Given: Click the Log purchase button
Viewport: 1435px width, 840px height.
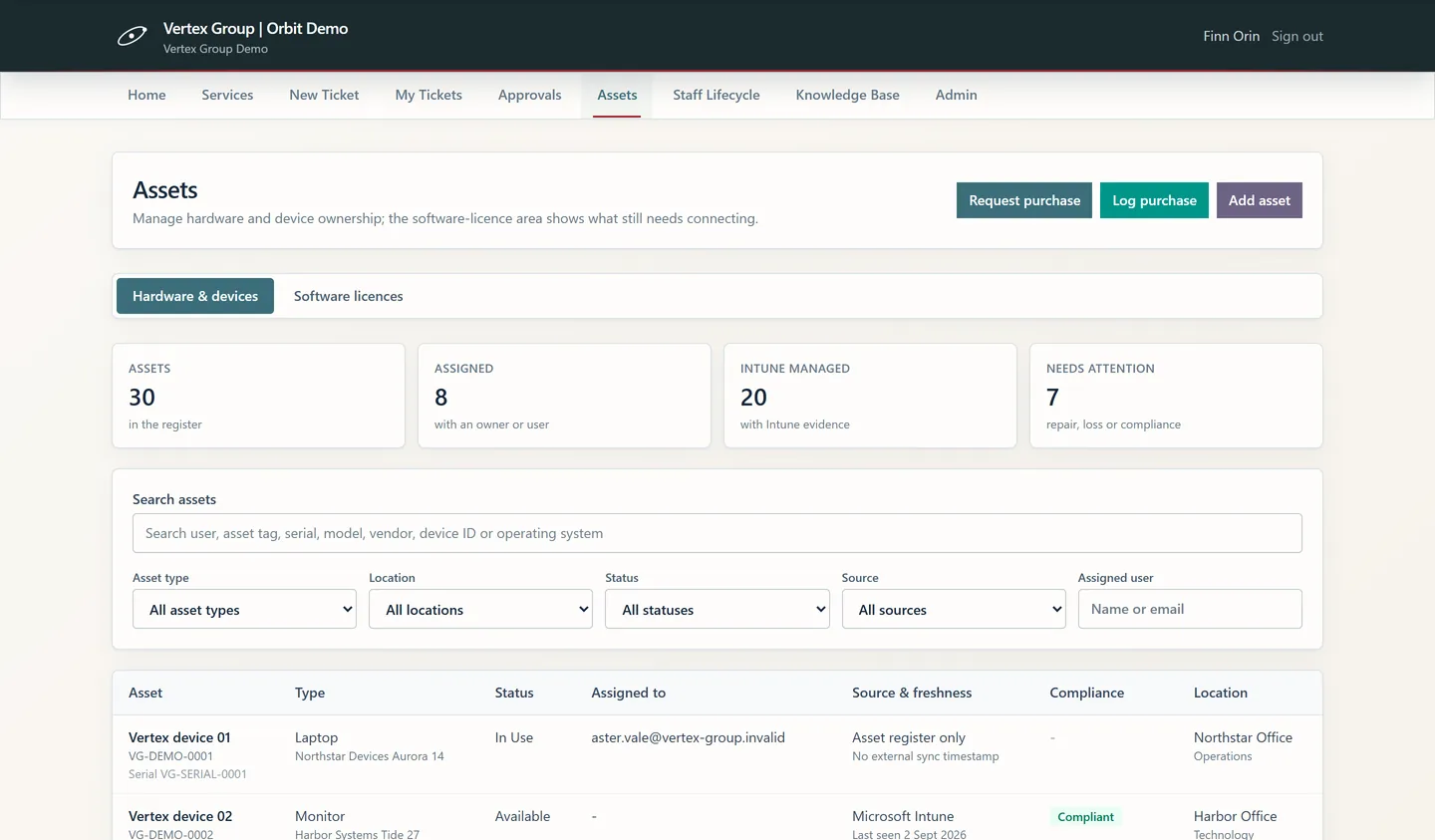Looking at the screenshot, I should point(1154,200).
